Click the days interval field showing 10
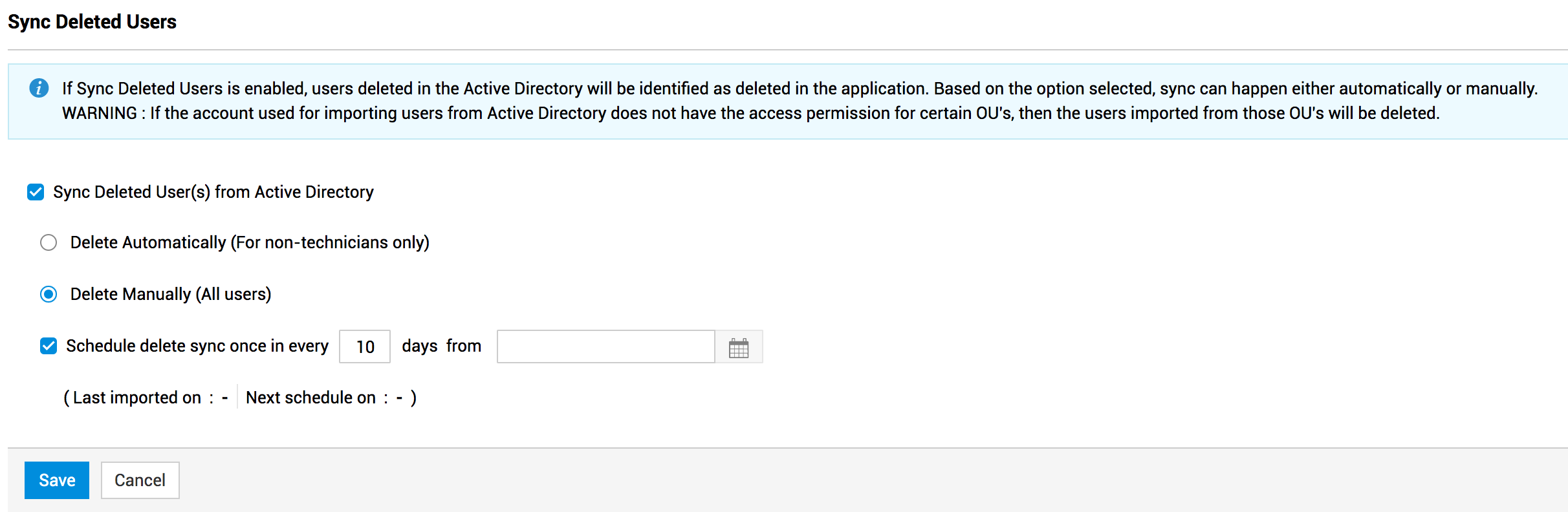This screenshot has height=512, width=1568. point(365,347)
